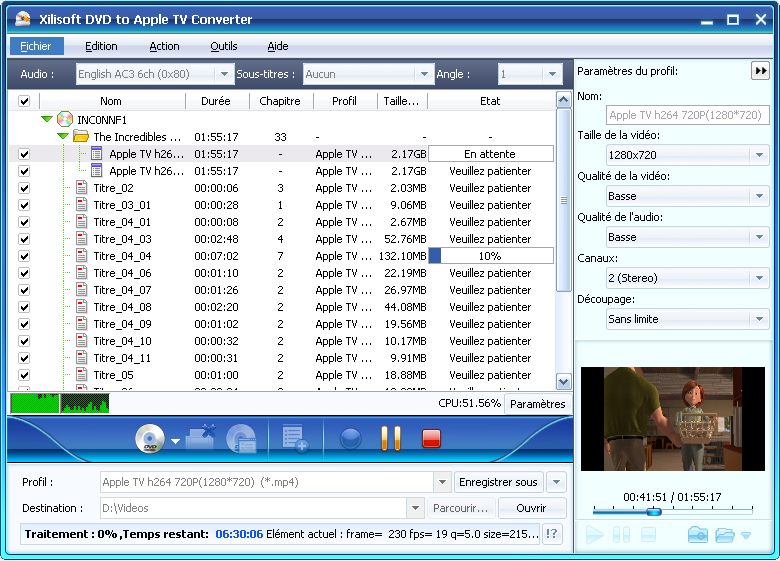Stop conversion with the red square icon

(x=431, y=439)
